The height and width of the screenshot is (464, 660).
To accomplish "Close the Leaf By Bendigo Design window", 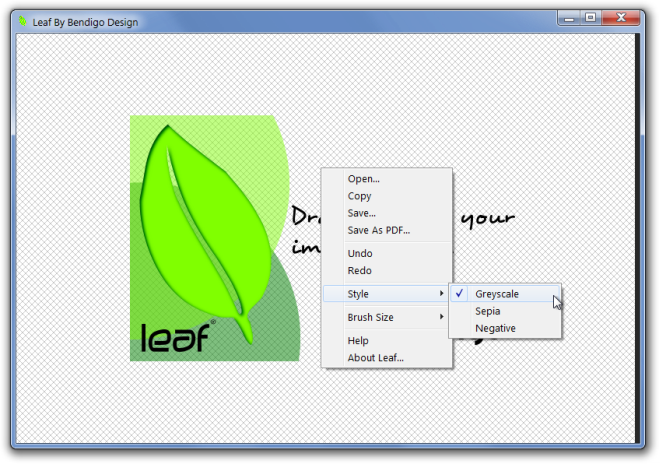I will pos(626,18).
